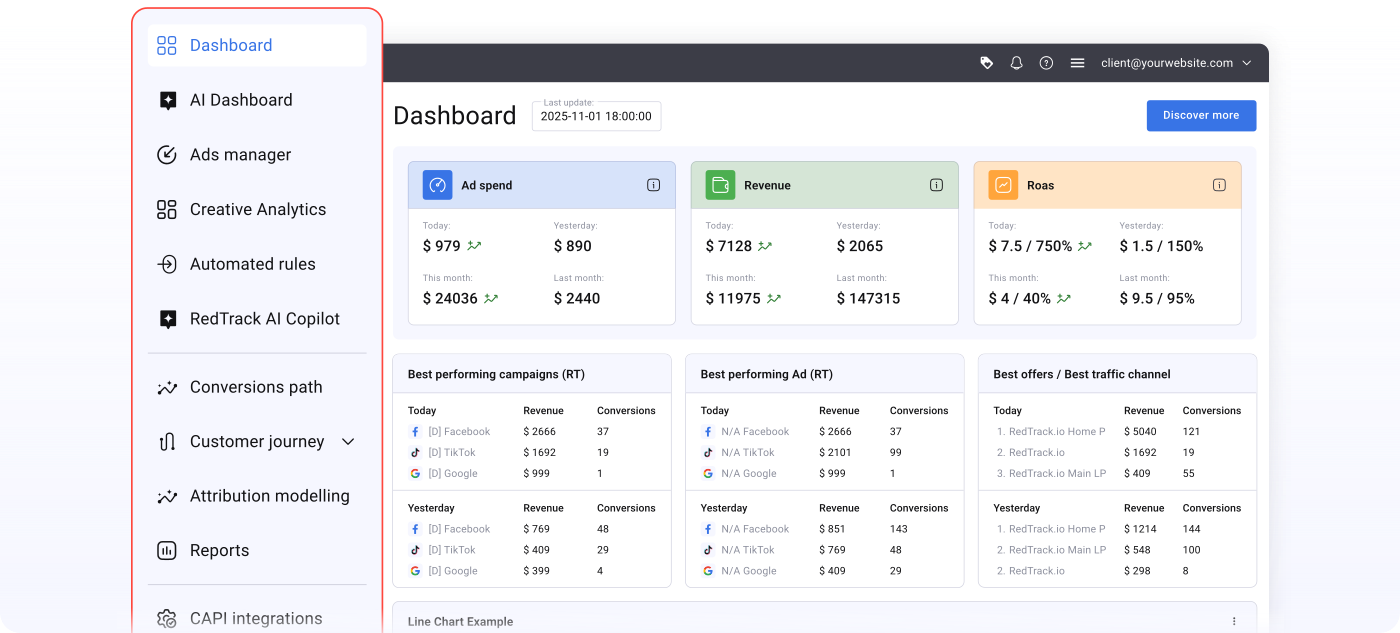Click the orange Roas chart icon
The height and width of the screenshot is (633, 1400).
(x=1003, y=185)
